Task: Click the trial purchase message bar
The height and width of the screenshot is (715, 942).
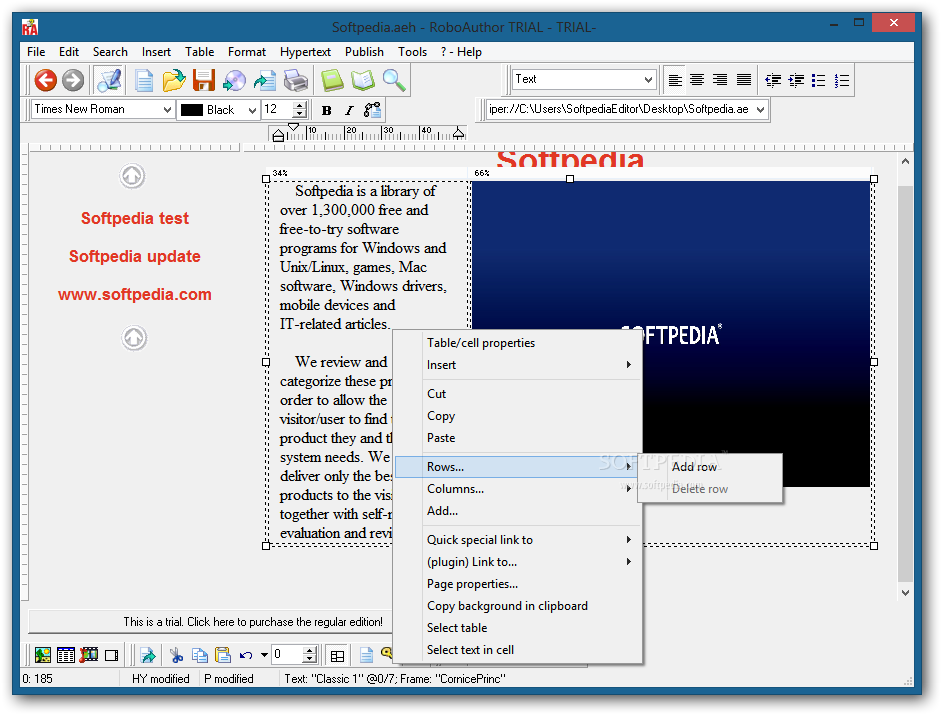Action: pyautogui.click(x=210, y=622)
